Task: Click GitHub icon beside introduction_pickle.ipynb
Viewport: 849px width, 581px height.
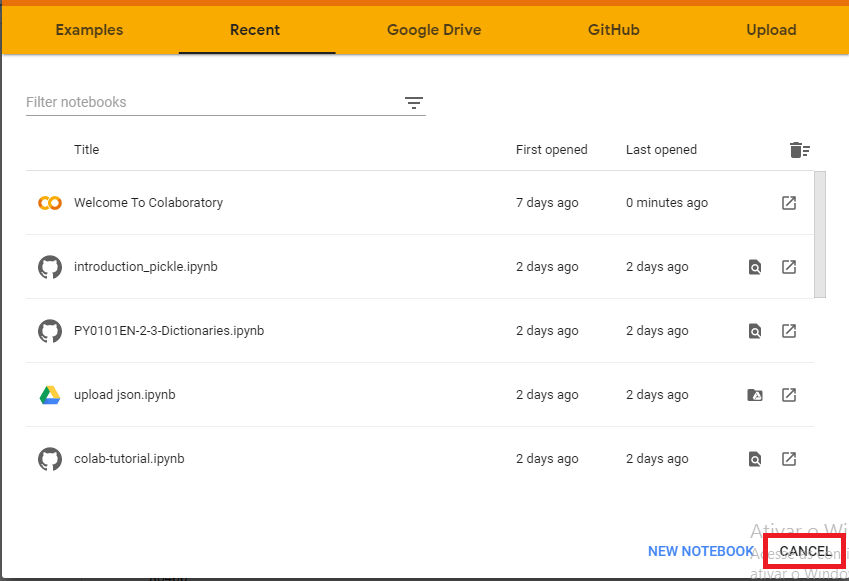Action: point(50,267)
